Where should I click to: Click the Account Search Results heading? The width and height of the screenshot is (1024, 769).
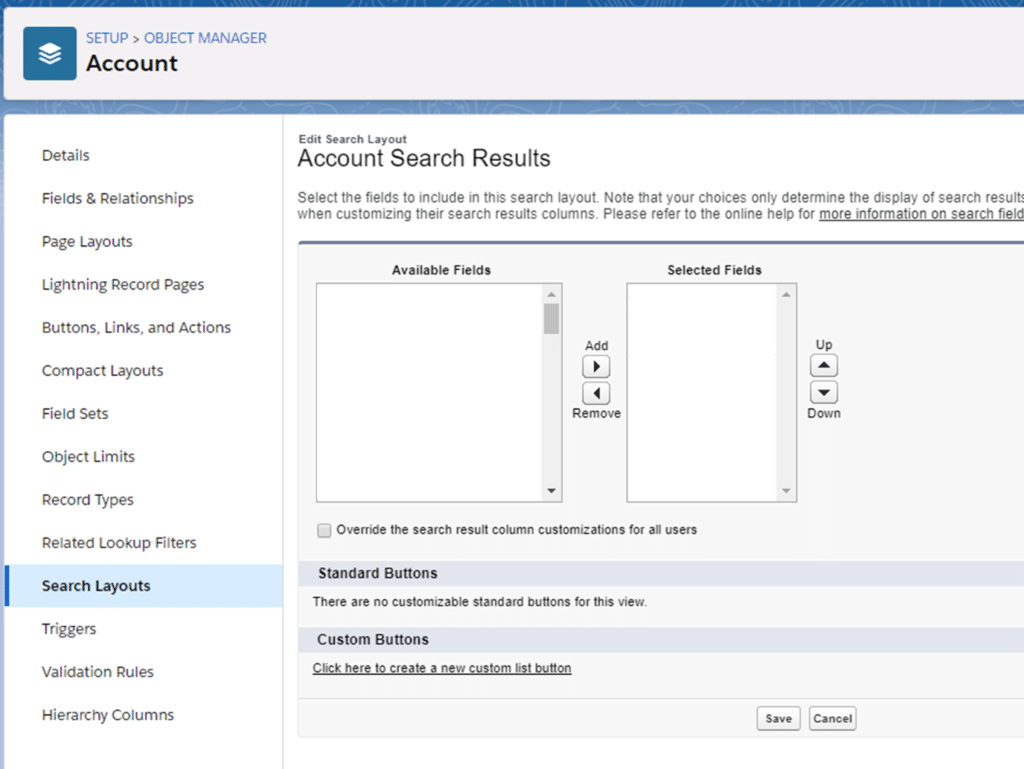tap(424, 159)
